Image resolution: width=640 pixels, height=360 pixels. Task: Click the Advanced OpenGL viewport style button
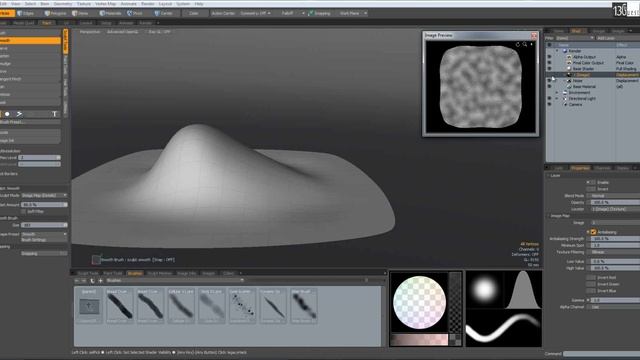click(122, 31)
